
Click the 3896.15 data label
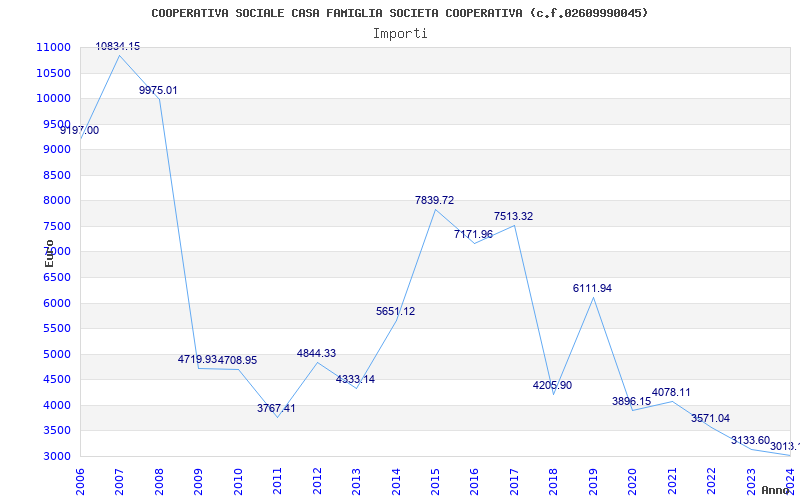[632, 401]
